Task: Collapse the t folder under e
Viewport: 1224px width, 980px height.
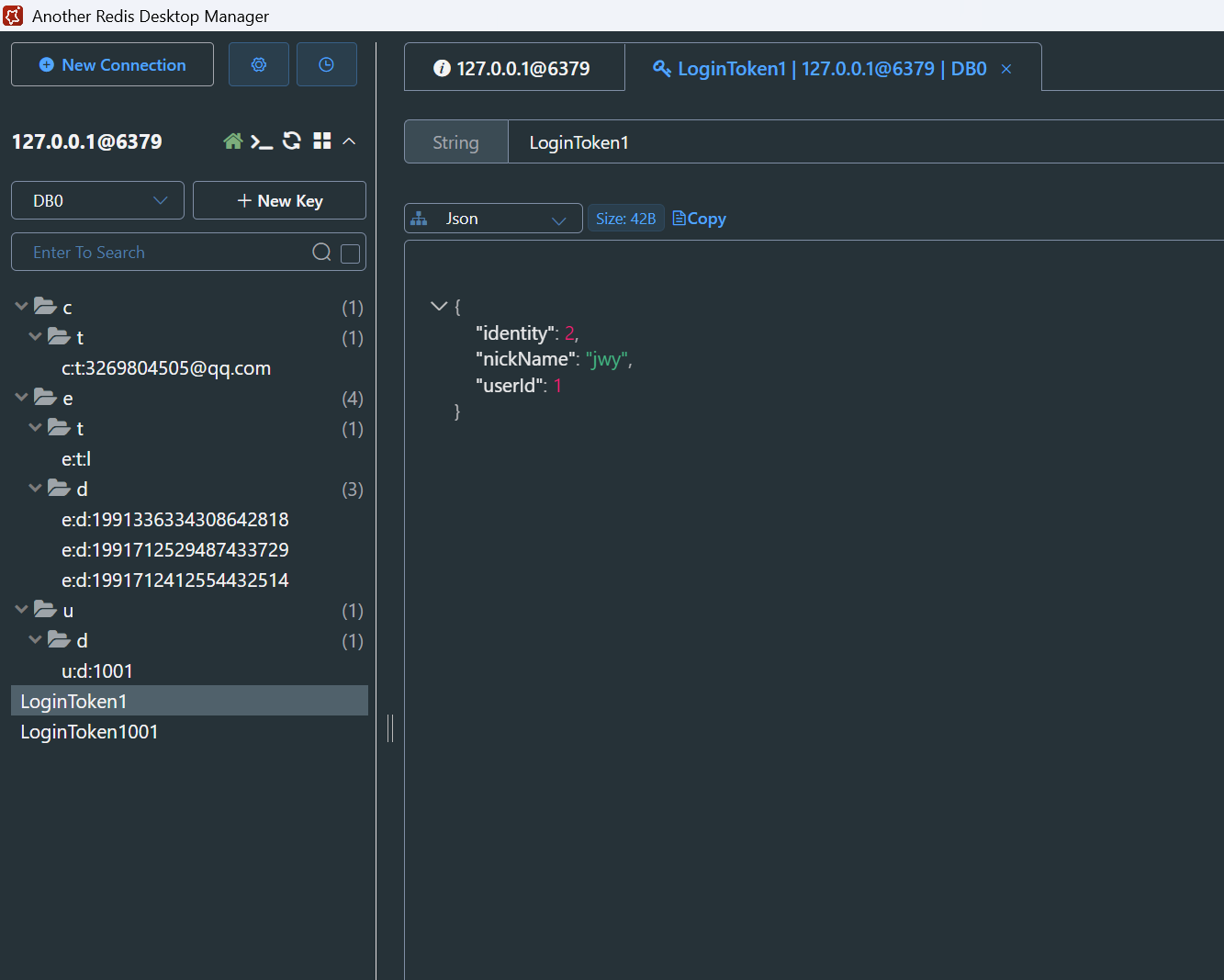Action: 36,427
